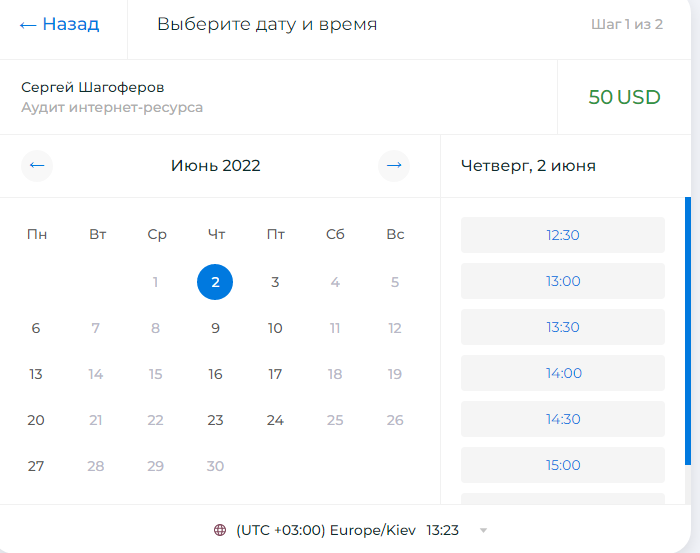This screenshot has height=553, width=700.
Task: Choose the 13:30 time slot
Action: (562, 327)
